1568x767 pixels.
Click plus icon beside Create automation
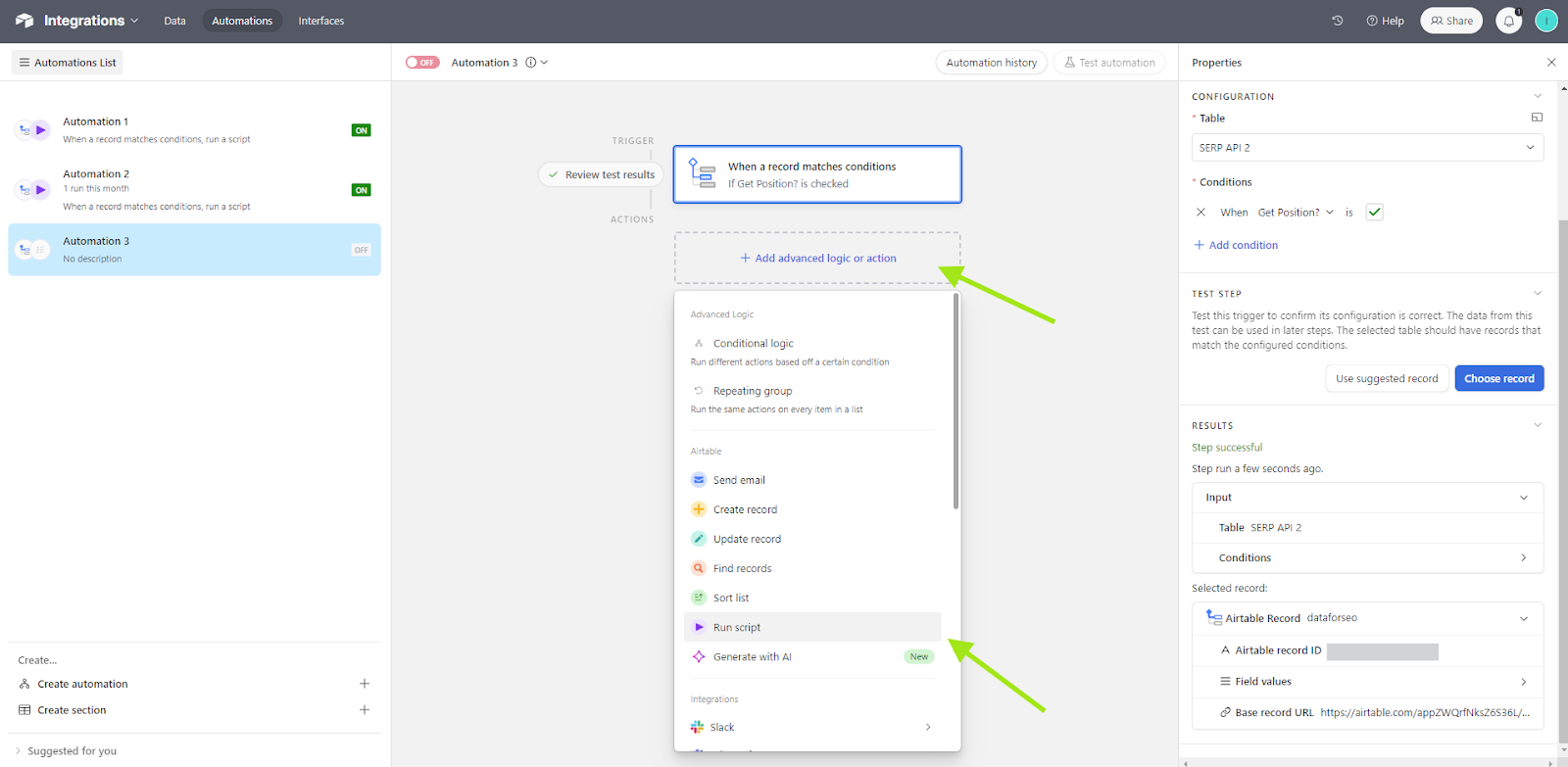coord(365,684)
